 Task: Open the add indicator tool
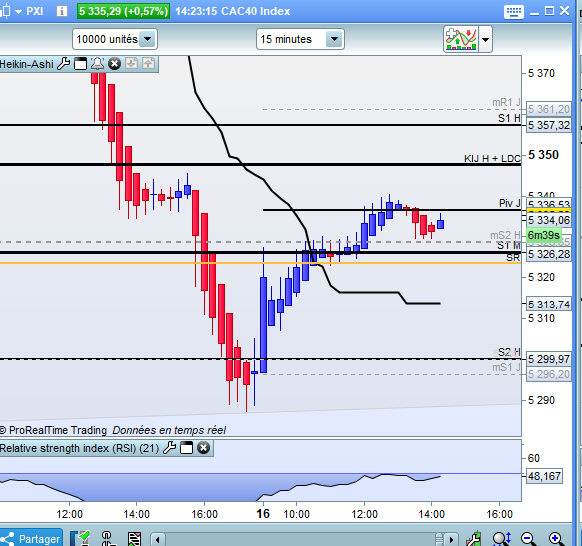point(461,39)
